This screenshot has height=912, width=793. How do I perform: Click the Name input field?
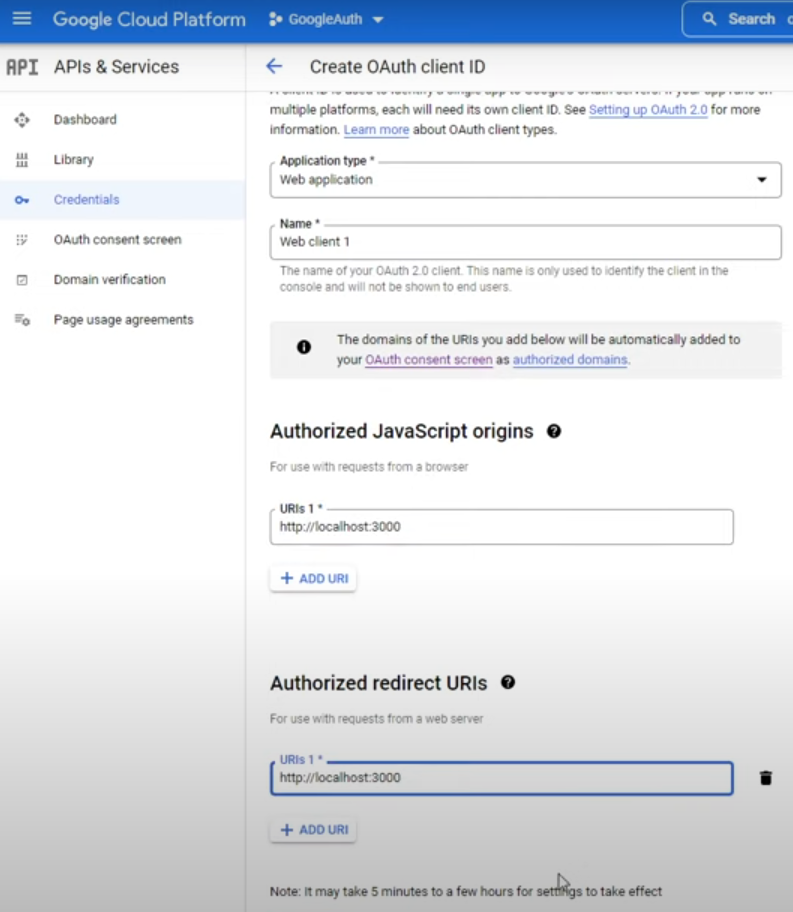coord(525,242)
